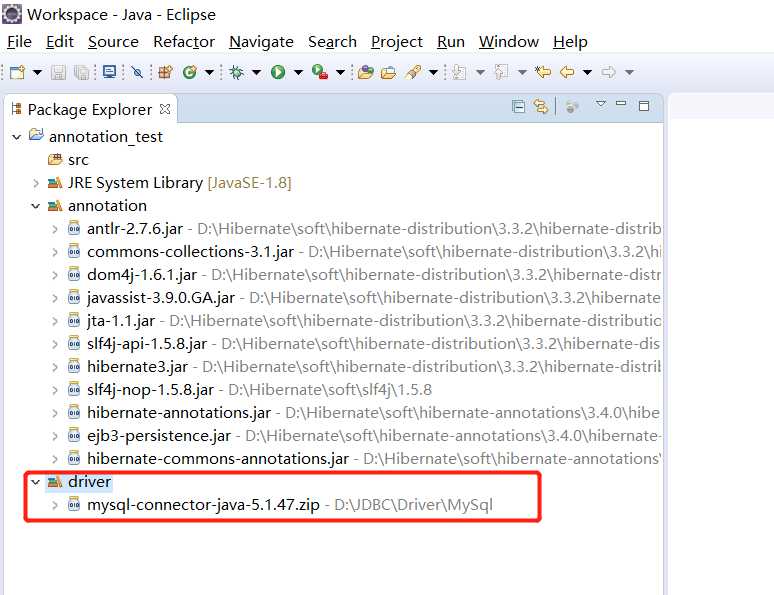Select the Package Explorer tab

pyautogui.click(x=89, y=110)
